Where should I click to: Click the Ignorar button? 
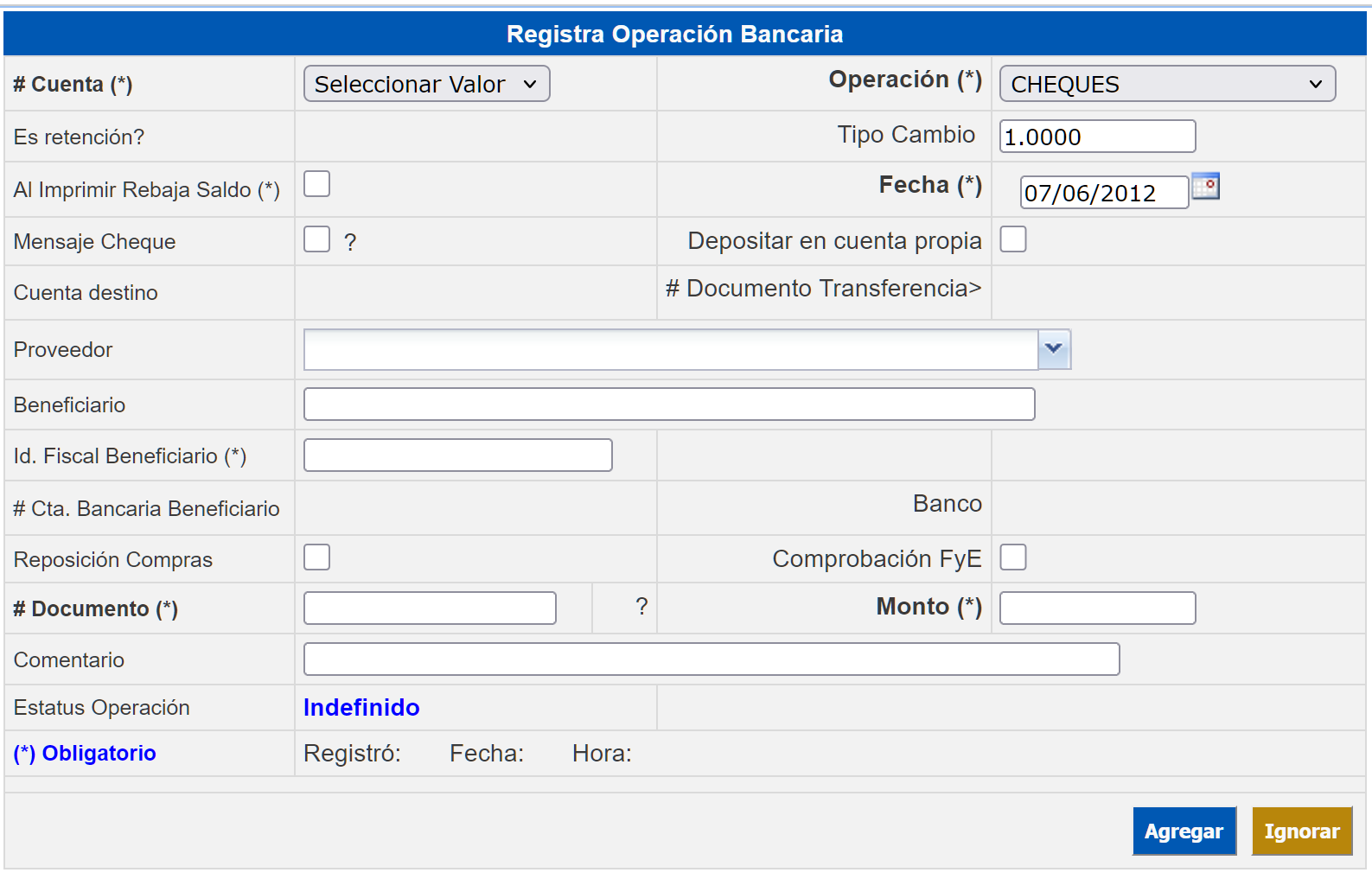(1301, 831)
